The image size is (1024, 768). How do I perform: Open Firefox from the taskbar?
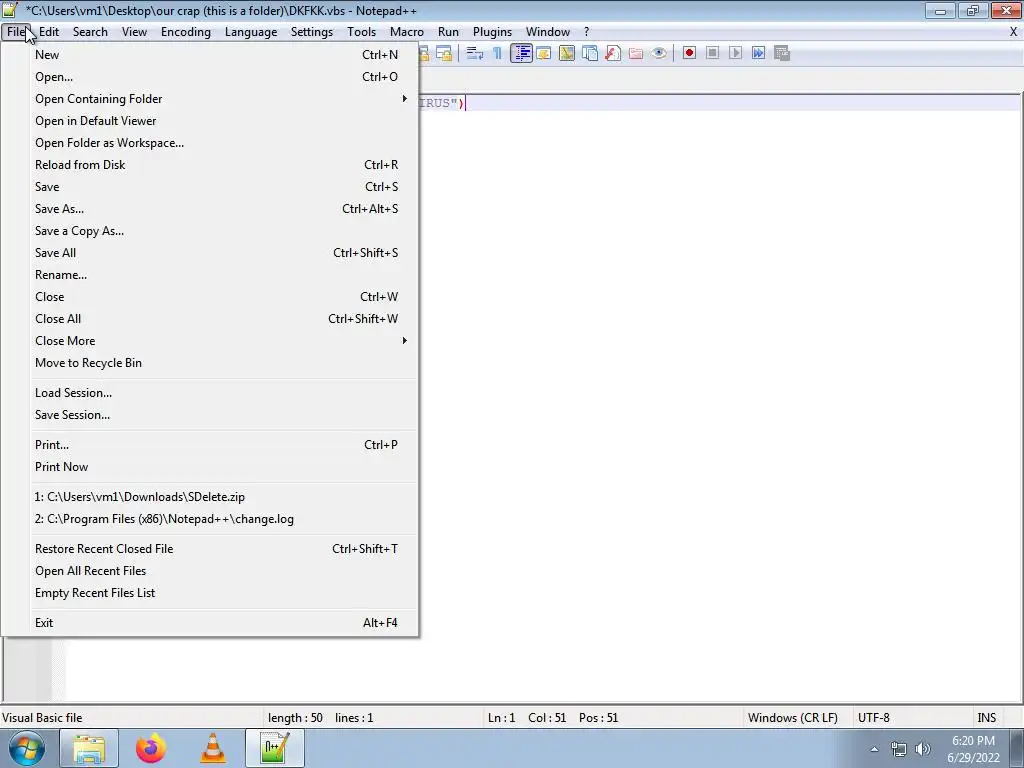click(x=151, y=748)
